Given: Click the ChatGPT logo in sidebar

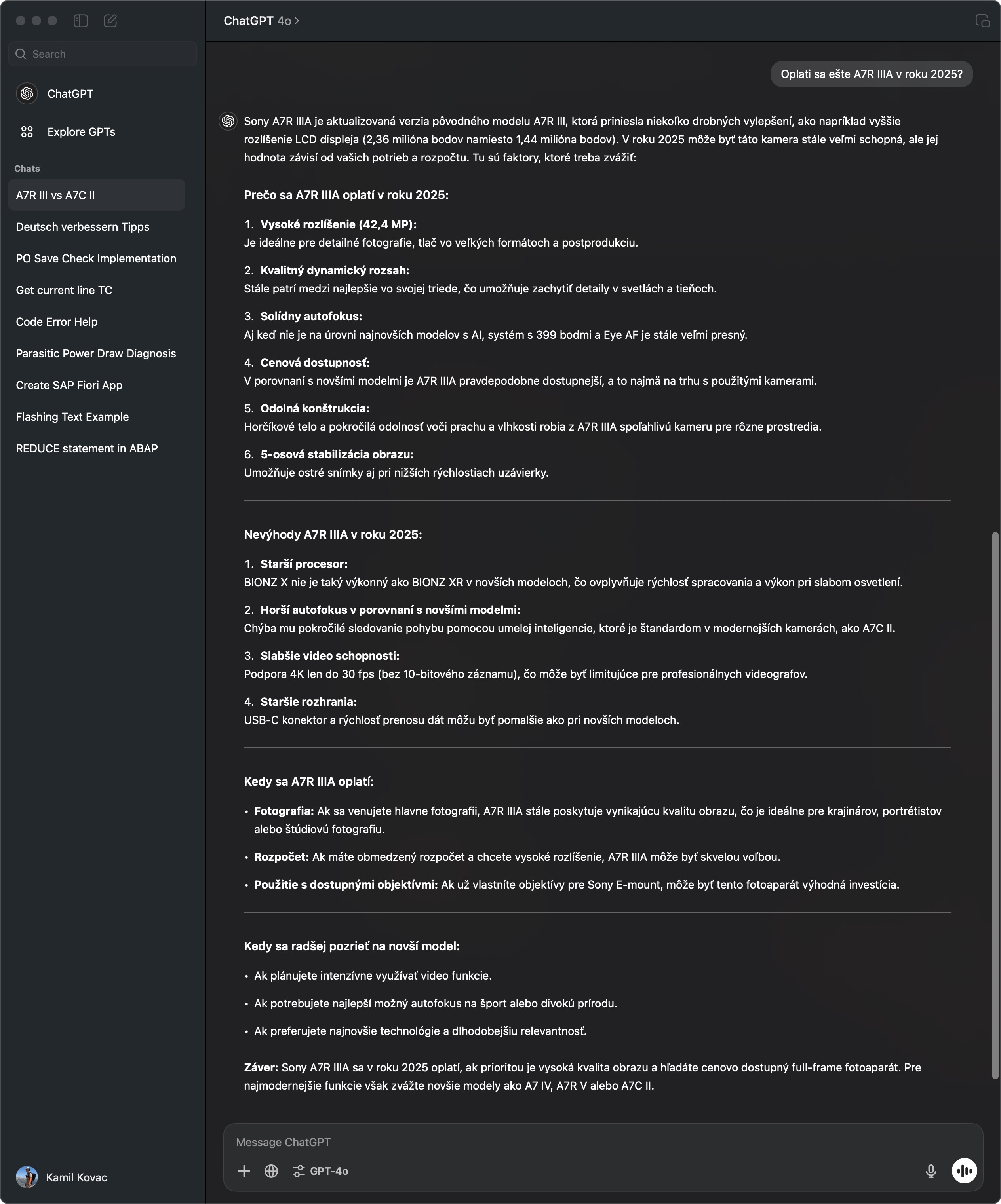Looking at the screenshot, I should 27,93.
